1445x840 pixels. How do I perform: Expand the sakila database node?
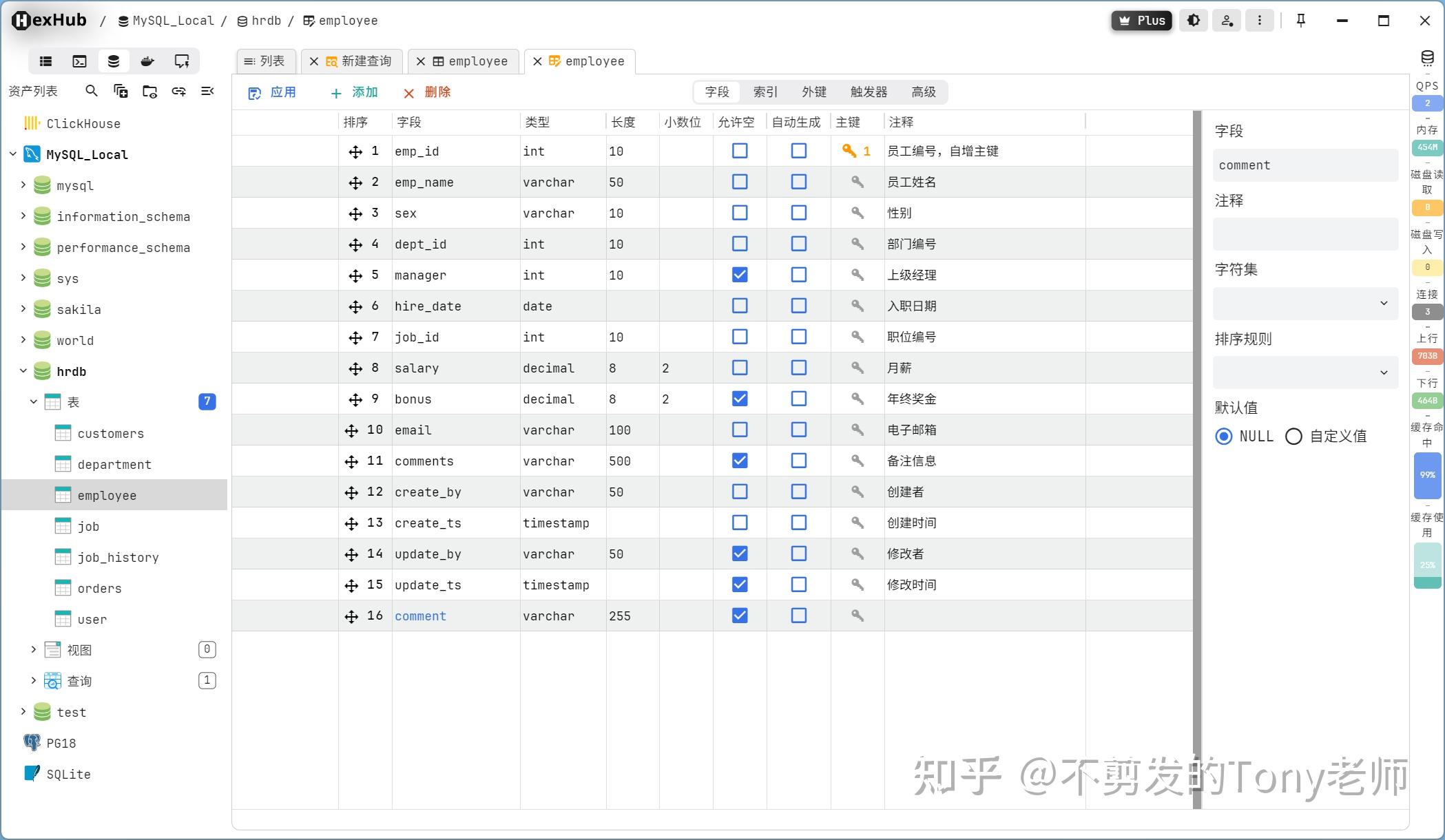pyautogui.click(x=23, y=309)
